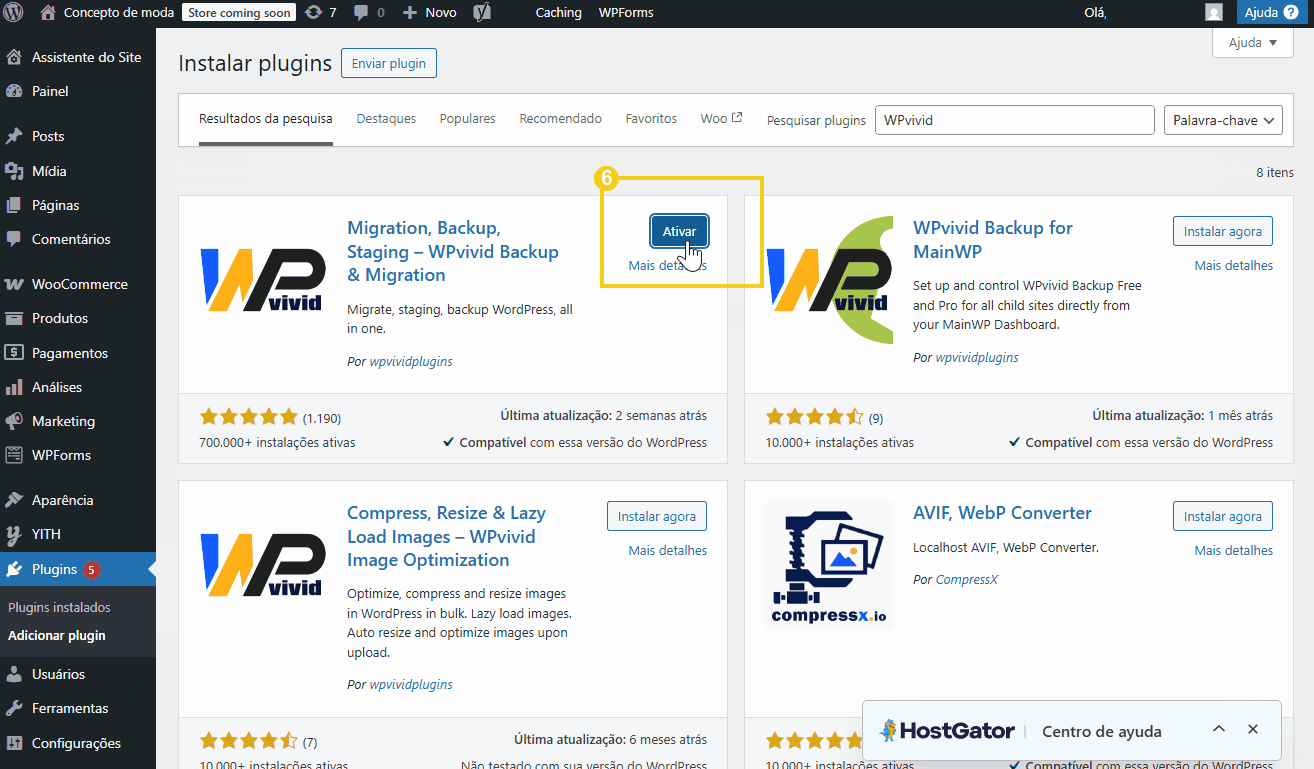Open Assistente do Site in sidebar

[78, 57]
